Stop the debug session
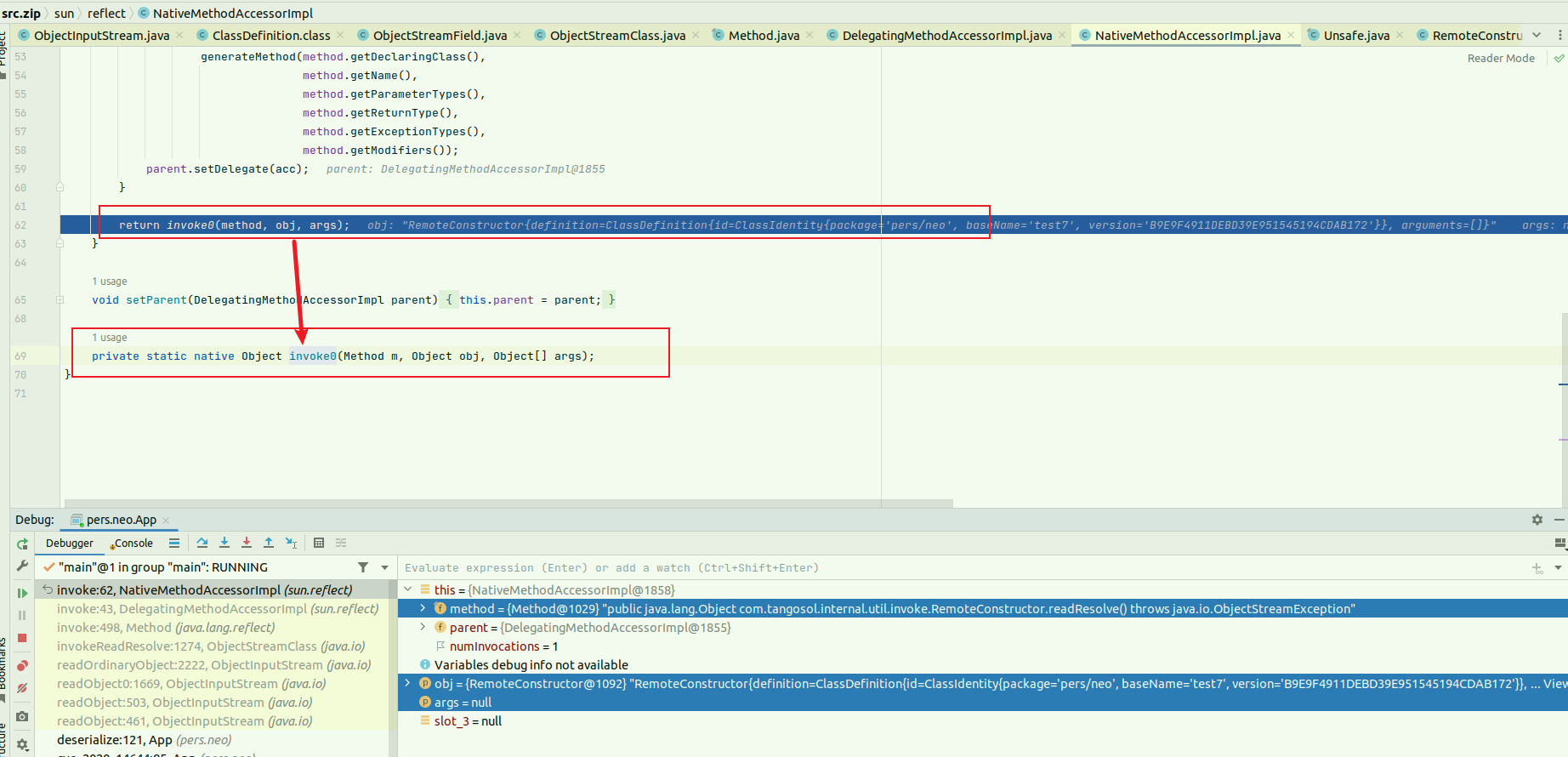1568x757 pixels. [22, 638]
